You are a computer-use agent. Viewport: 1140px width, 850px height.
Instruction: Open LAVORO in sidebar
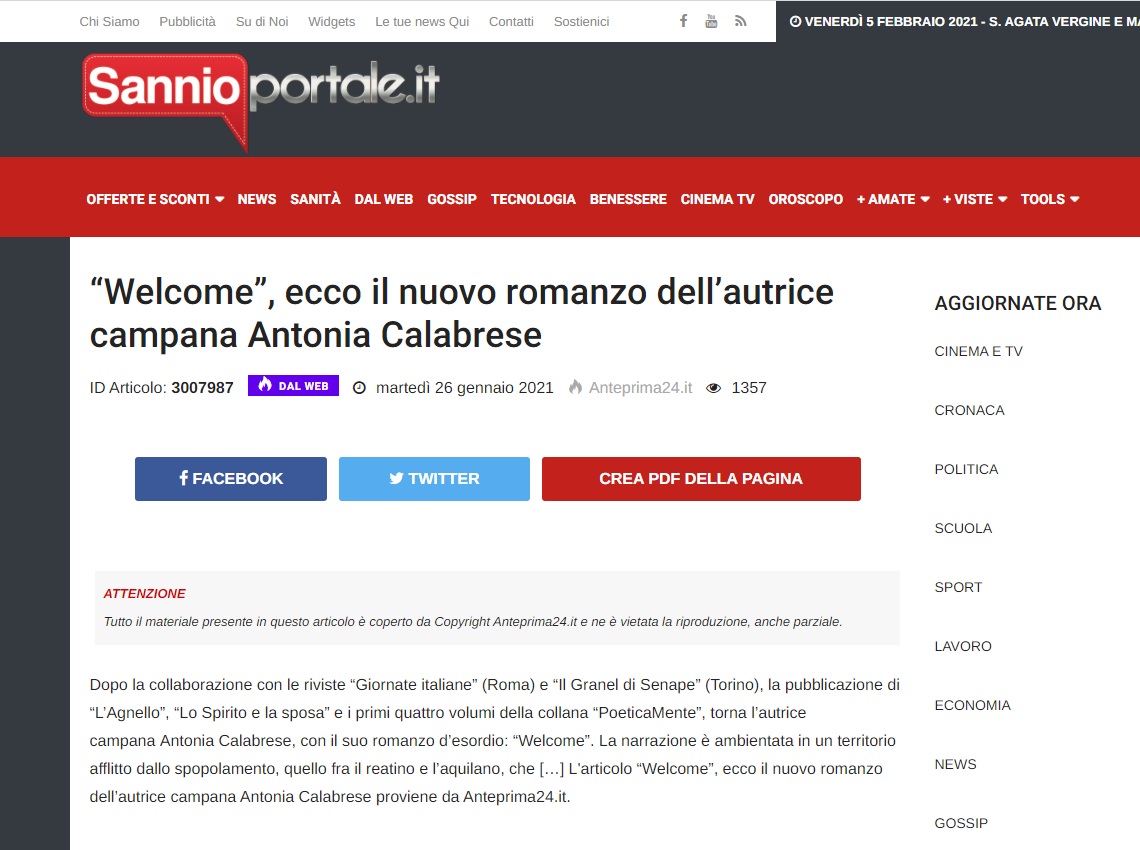pyautogui.click(x=963, y=646)
